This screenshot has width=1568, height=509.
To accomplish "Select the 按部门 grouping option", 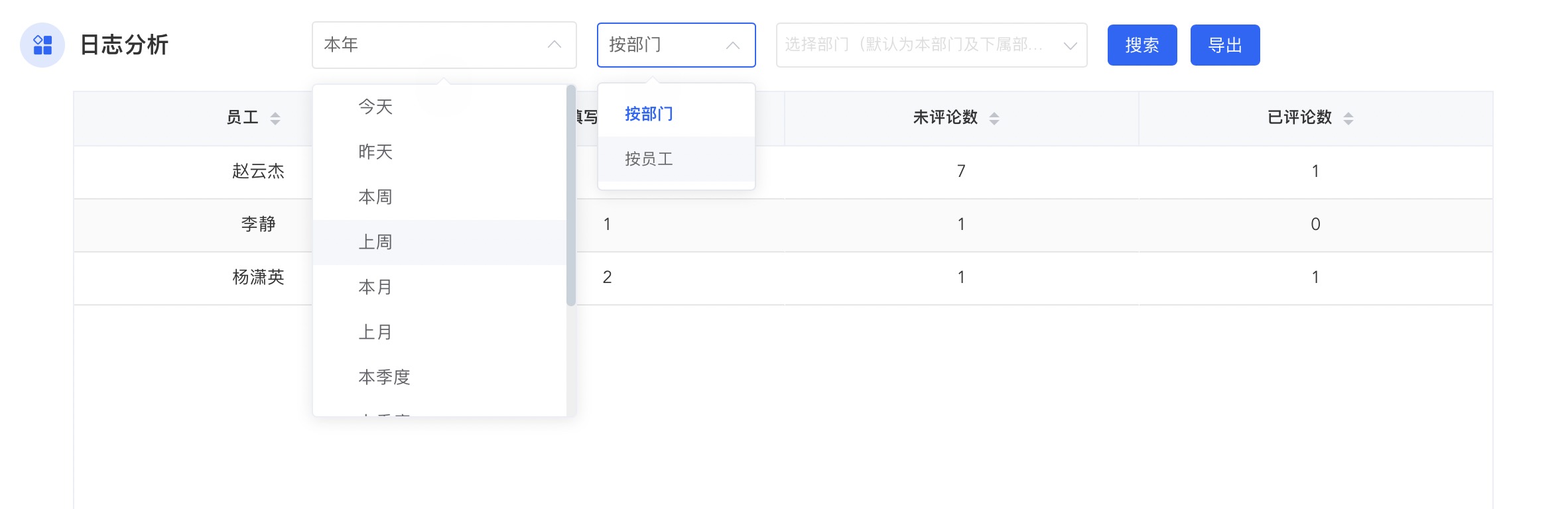I will 649,114.
